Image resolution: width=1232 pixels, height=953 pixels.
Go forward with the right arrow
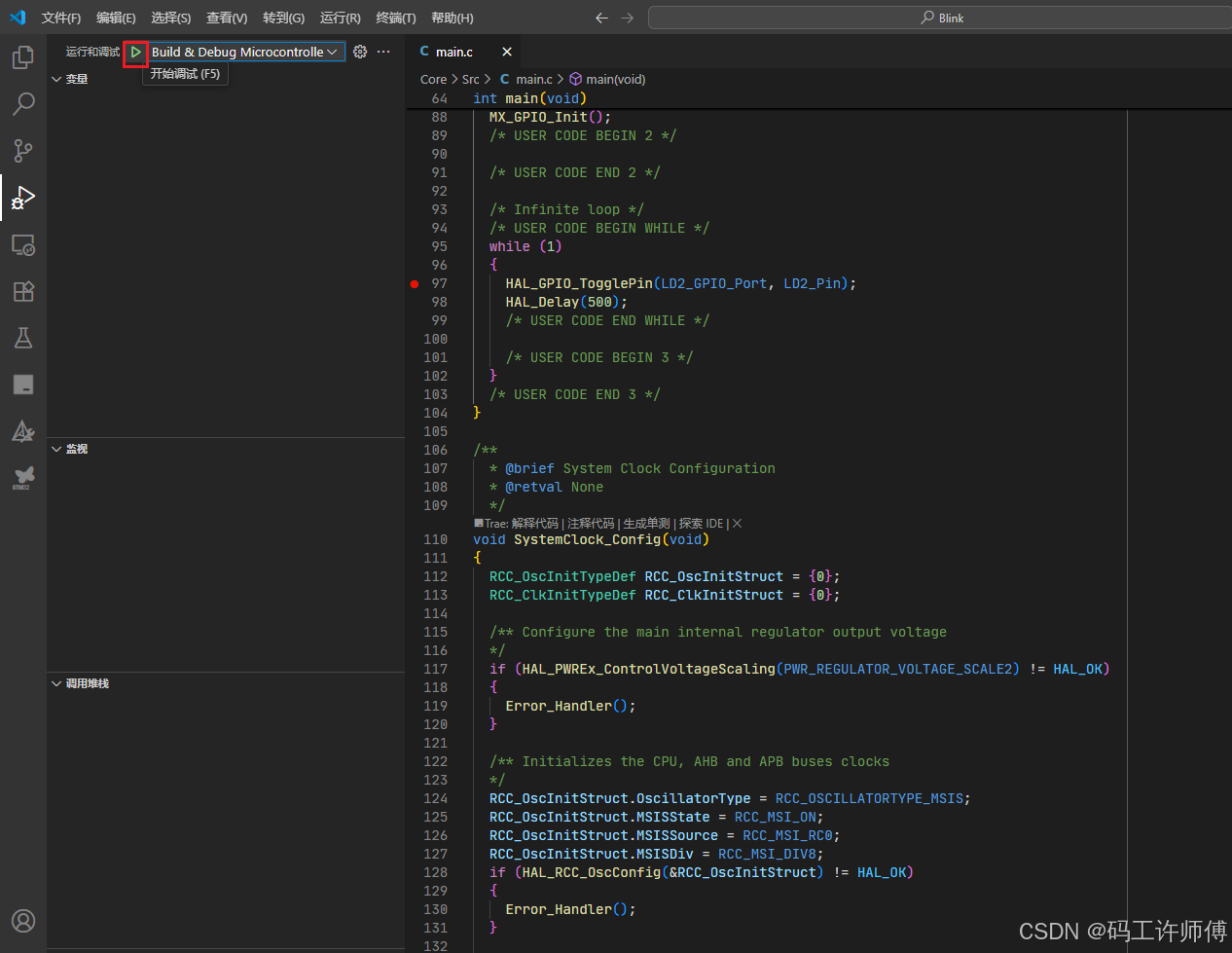pos(627,18)
